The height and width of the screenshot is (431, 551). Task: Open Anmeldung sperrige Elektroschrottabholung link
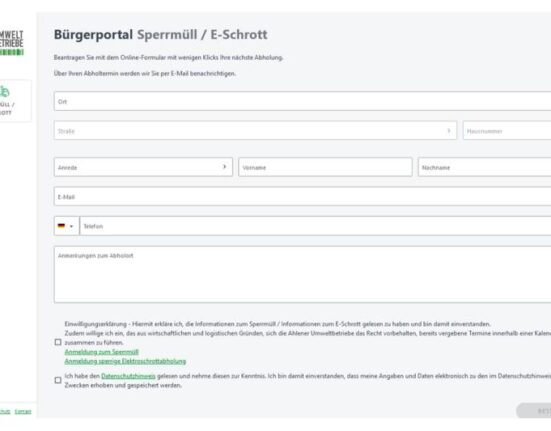pos(125,361)
